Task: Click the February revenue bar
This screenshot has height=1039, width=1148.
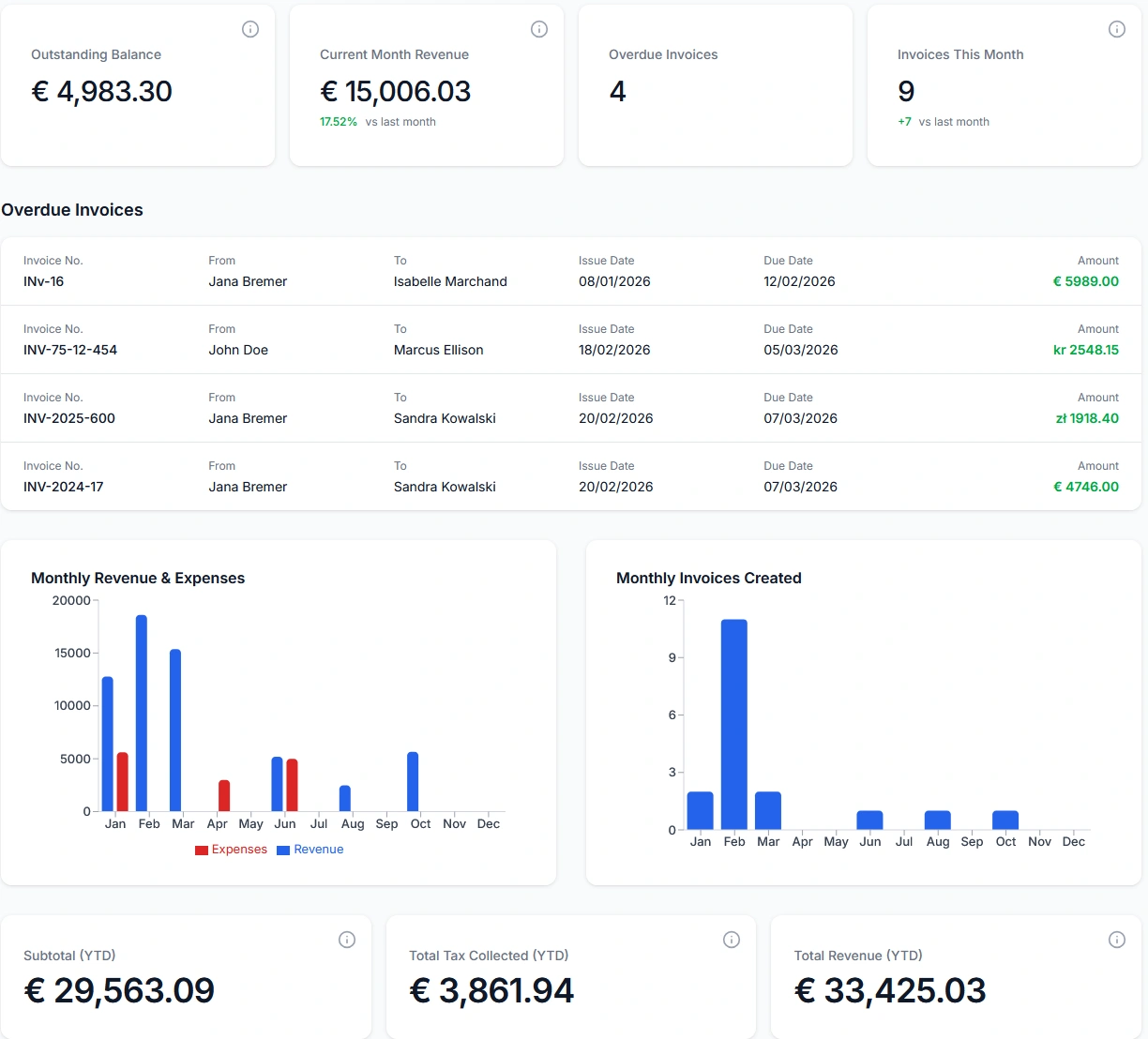Action: coord(141,713)
